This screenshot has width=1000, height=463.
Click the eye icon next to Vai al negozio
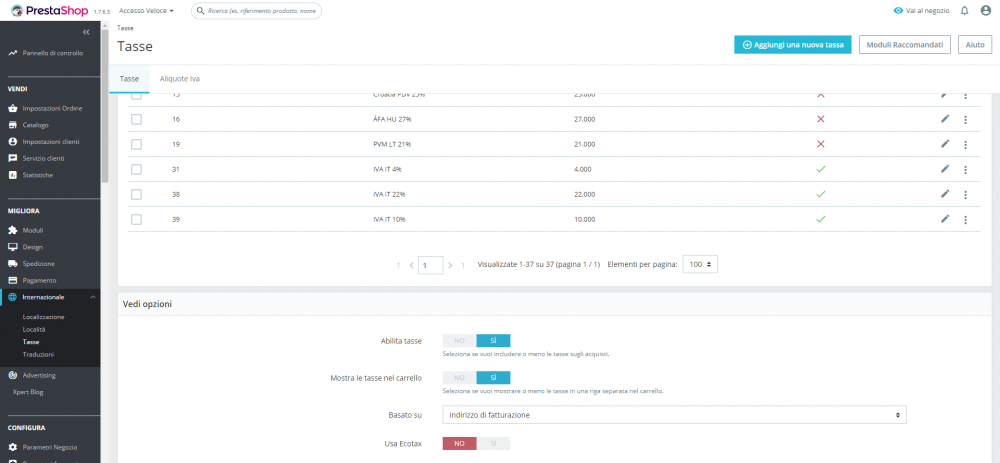(x=898, y=11)
